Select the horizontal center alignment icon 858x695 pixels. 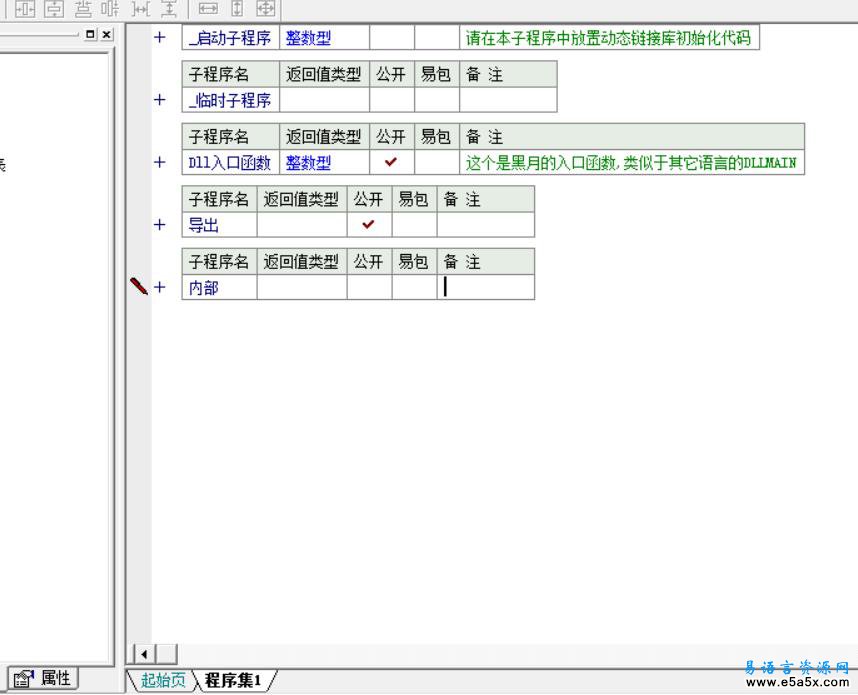(26, 9)
